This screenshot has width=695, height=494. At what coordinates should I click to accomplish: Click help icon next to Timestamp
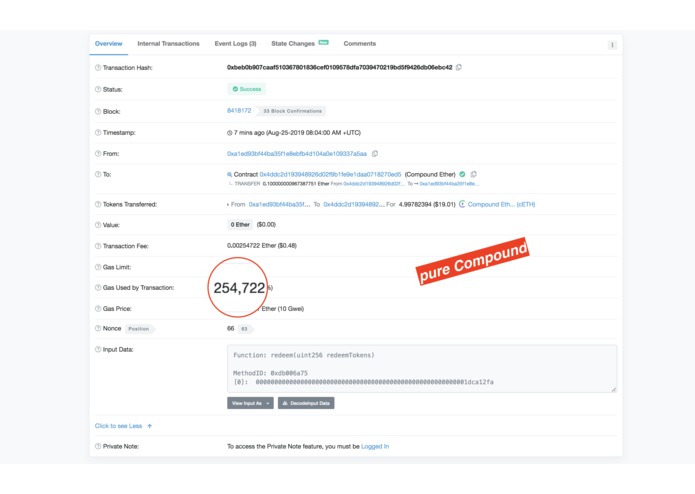pyautogui.click(x=98, y=132)
